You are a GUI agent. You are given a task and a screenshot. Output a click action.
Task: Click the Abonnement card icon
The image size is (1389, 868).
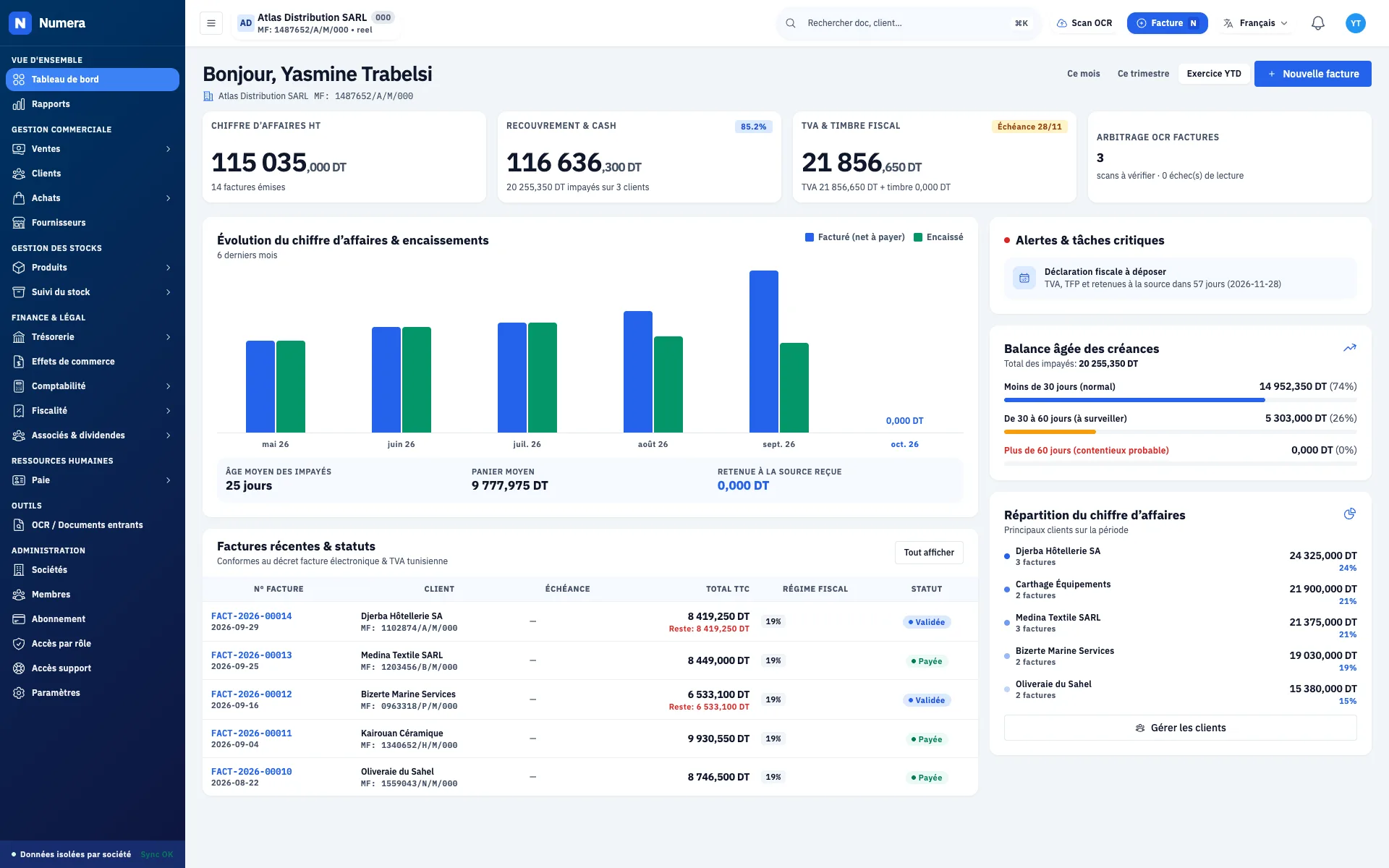[19, 619]
